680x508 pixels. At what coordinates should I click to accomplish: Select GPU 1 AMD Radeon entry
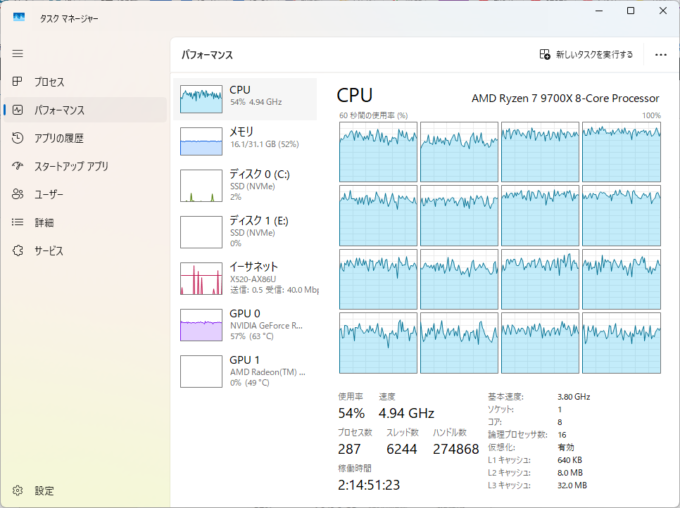pos(245,369)
